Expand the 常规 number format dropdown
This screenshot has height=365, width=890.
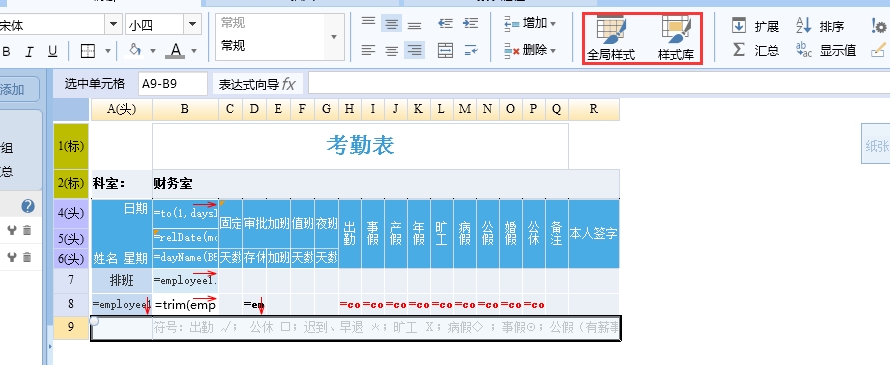pos(334,37)
